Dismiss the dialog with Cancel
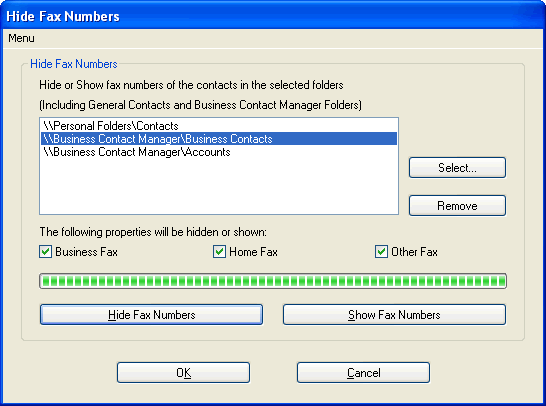546x406 pixels. (364, 373)
